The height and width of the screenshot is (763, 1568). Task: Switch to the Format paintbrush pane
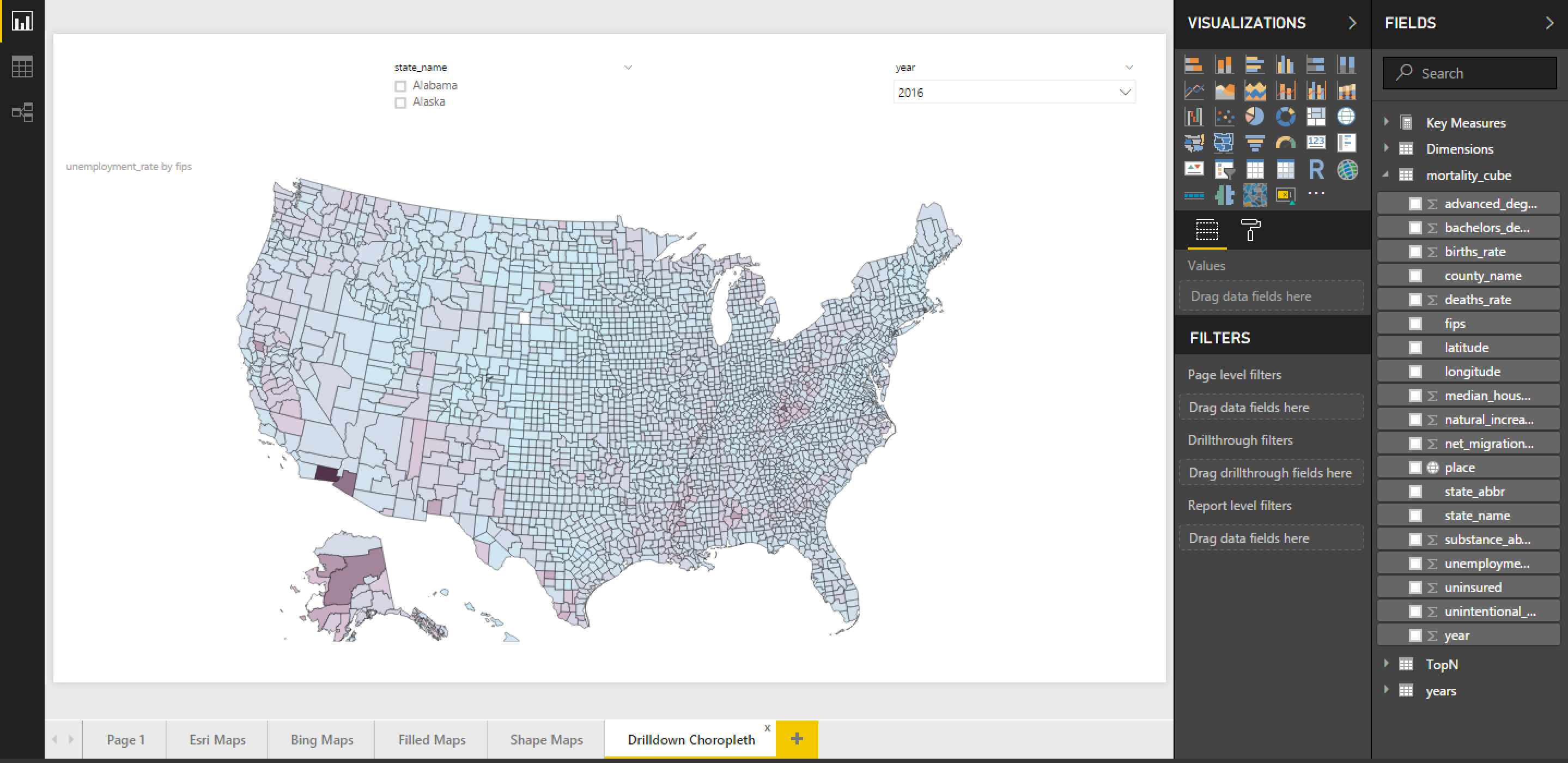[x=1251, y=231]
